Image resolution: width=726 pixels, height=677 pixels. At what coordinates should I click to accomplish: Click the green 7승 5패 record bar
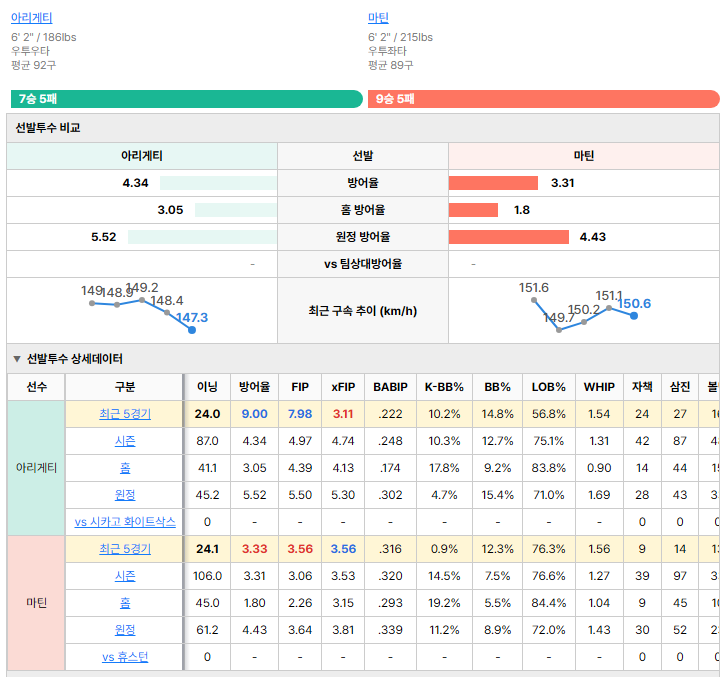187,99
